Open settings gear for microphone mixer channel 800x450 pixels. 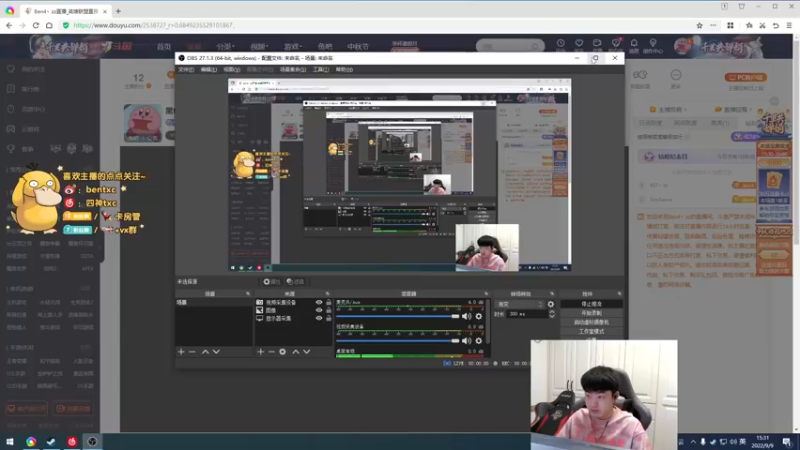click(479, 316)
